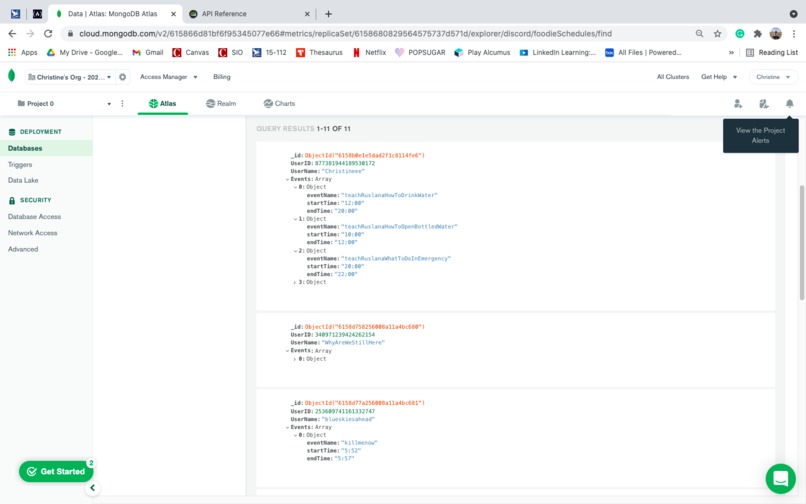Open project alerts bell icon

click(789, 104)
